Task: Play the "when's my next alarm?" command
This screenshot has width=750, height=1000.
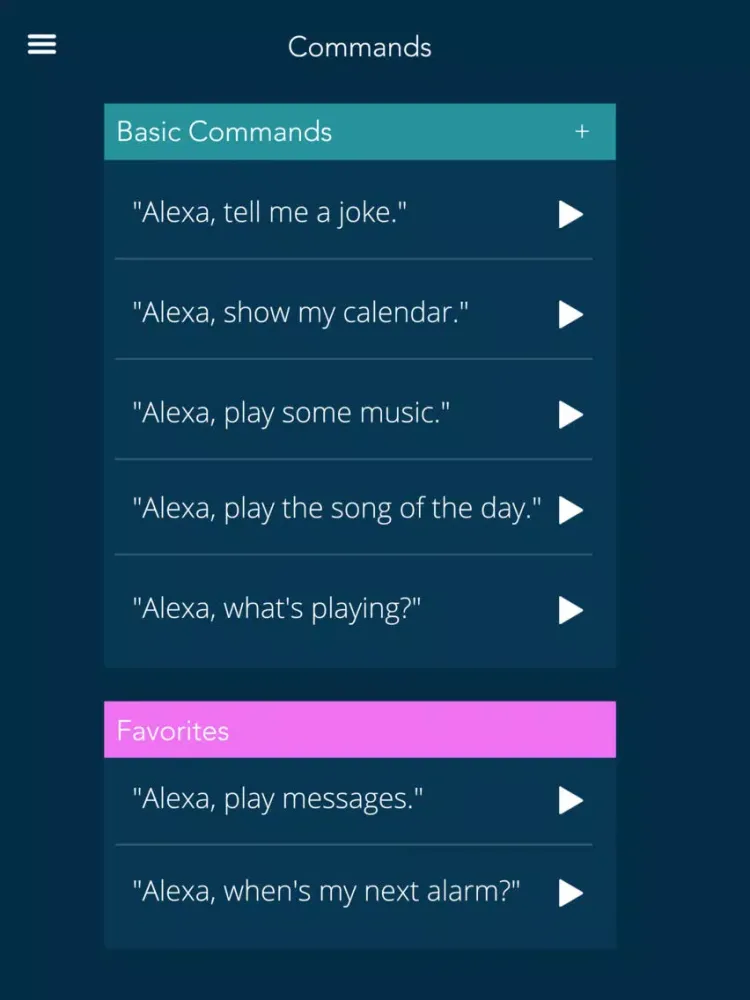Action: click(x=570, y=892)
